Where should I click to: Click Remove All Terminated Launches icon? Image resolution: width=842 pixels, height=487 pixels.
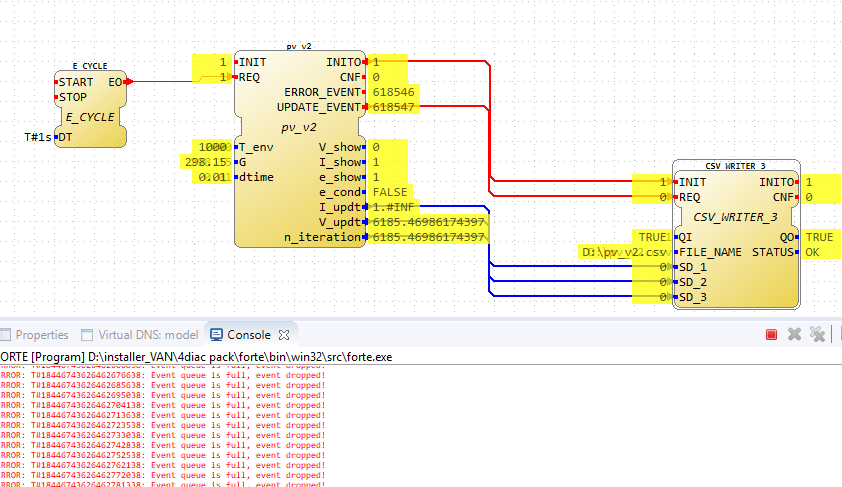click(x=817, y=334)
